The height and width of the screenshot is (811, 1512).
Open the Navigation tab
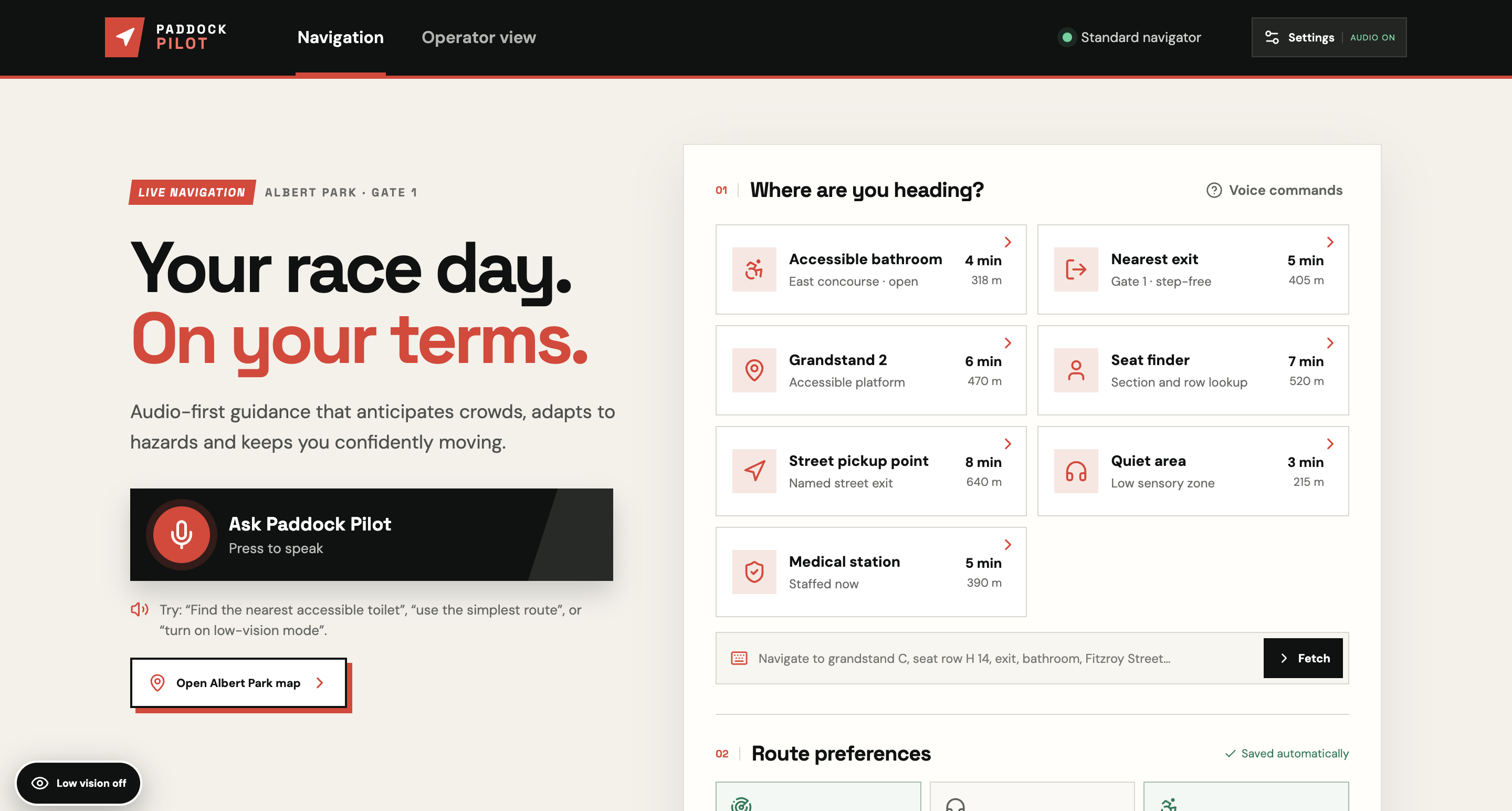pos(340,38)
